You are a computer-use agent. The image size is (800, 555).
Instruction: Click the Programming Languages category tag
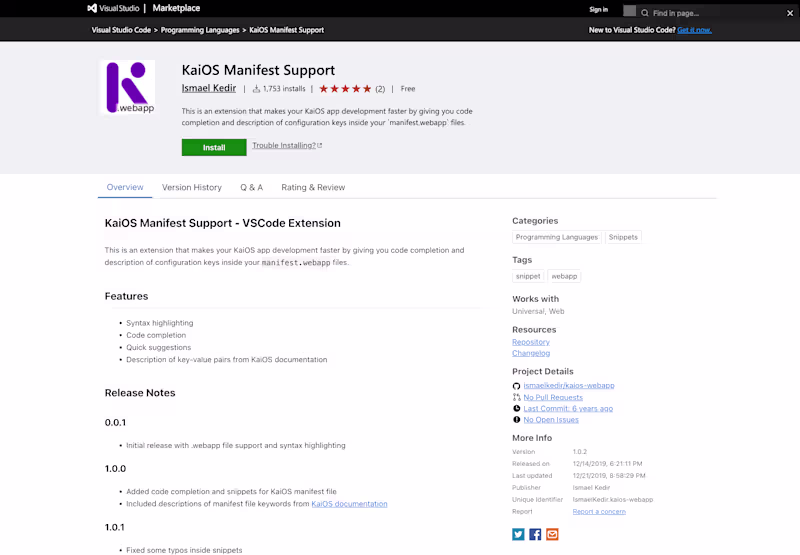click(556, 237)
